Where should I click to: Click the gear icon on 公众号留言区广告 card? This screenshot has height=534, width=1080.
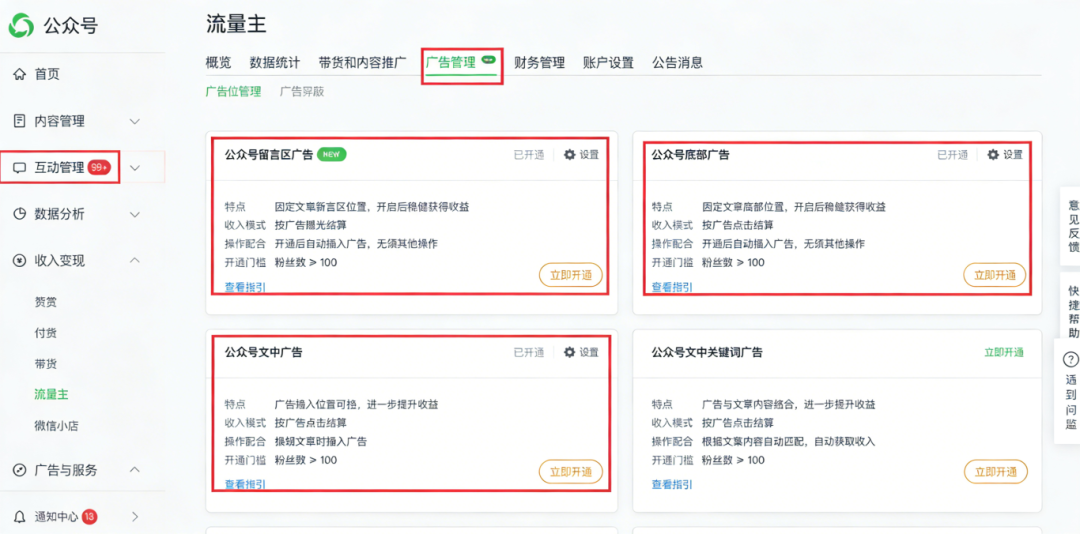(570, 155)
